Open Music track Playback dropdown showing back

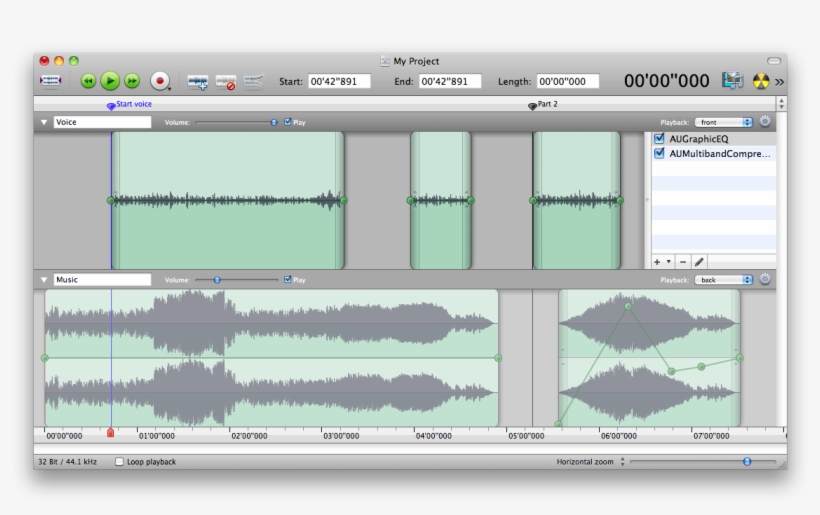point(724,280)
